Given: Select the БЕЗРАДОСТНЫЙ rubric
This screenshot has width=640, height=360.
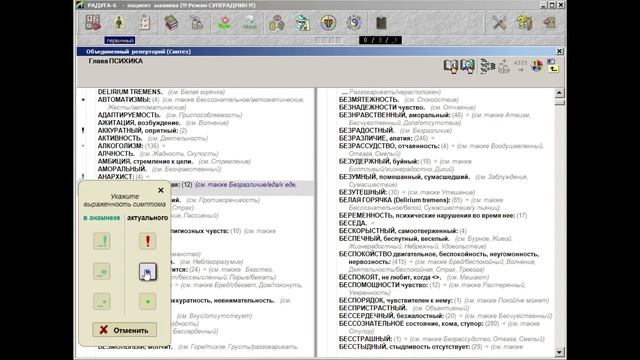Looking at the screenshot, I should (367, 131).
